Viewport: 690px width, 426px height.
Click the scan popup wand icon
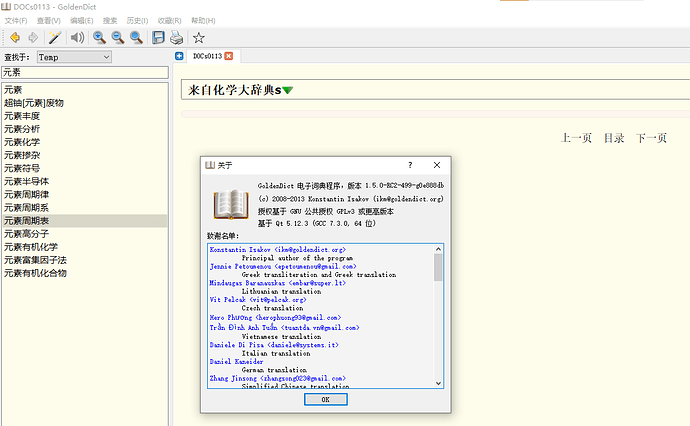(x=55, y=37)
